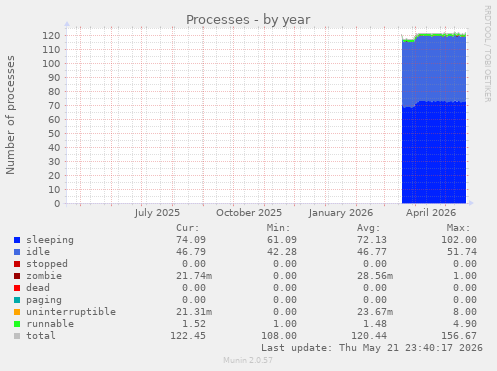Image resolution: width=497 pixels, height=371 pixels.
Task: Click the runnable legend color swatch
Action: [17, 324]
